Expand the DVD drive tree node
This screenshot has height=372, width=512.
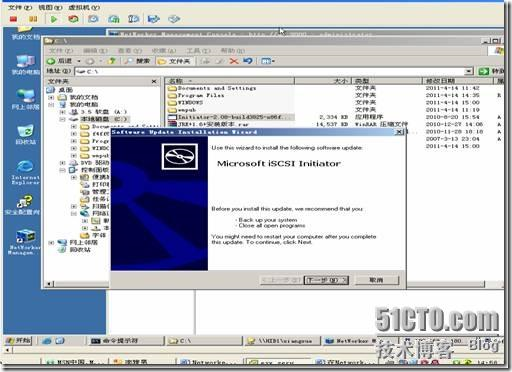tap(62, 163)
